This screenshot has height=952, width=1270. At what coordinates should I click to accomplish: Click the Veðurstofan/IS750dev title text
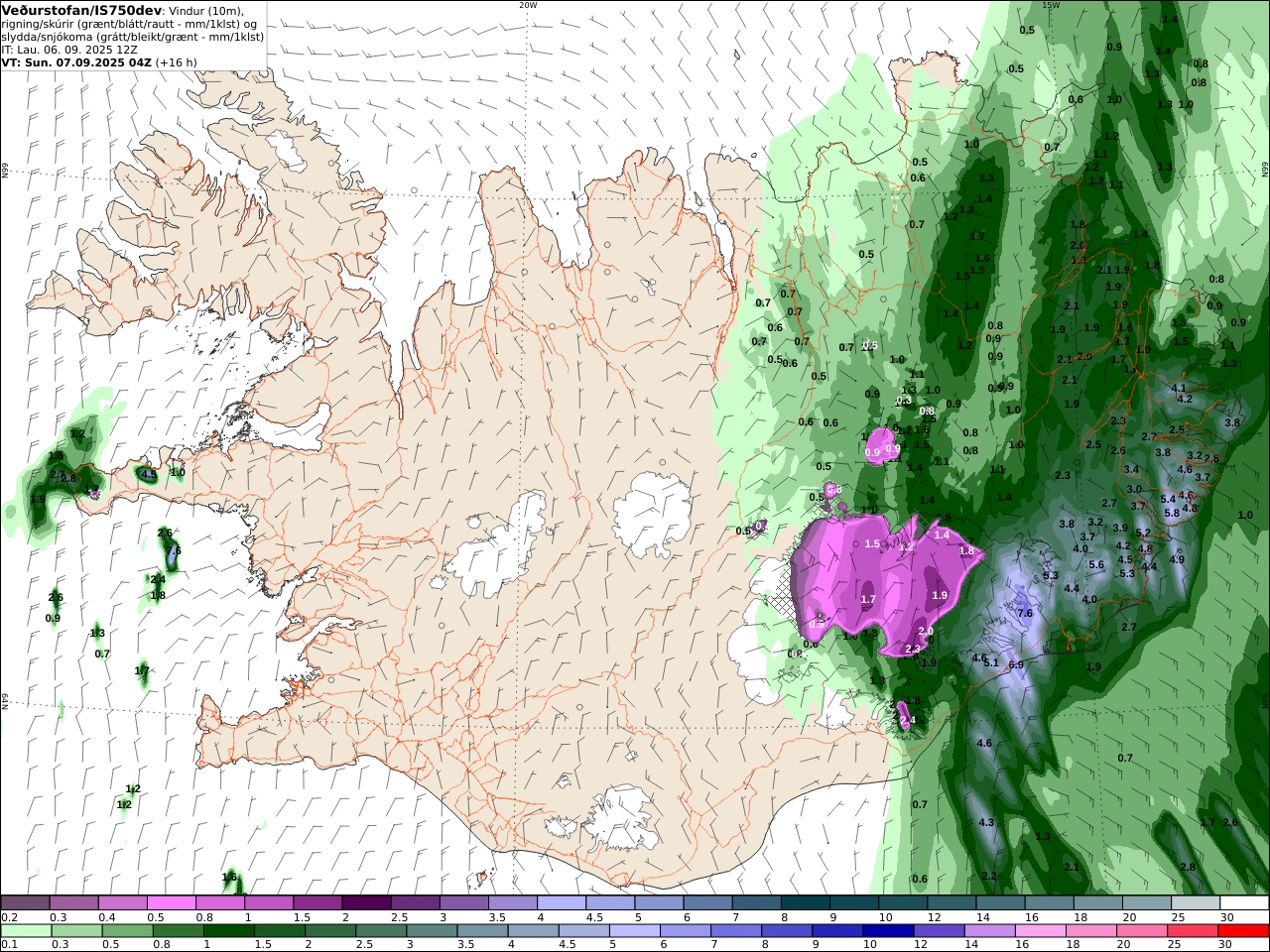(81, 9)
